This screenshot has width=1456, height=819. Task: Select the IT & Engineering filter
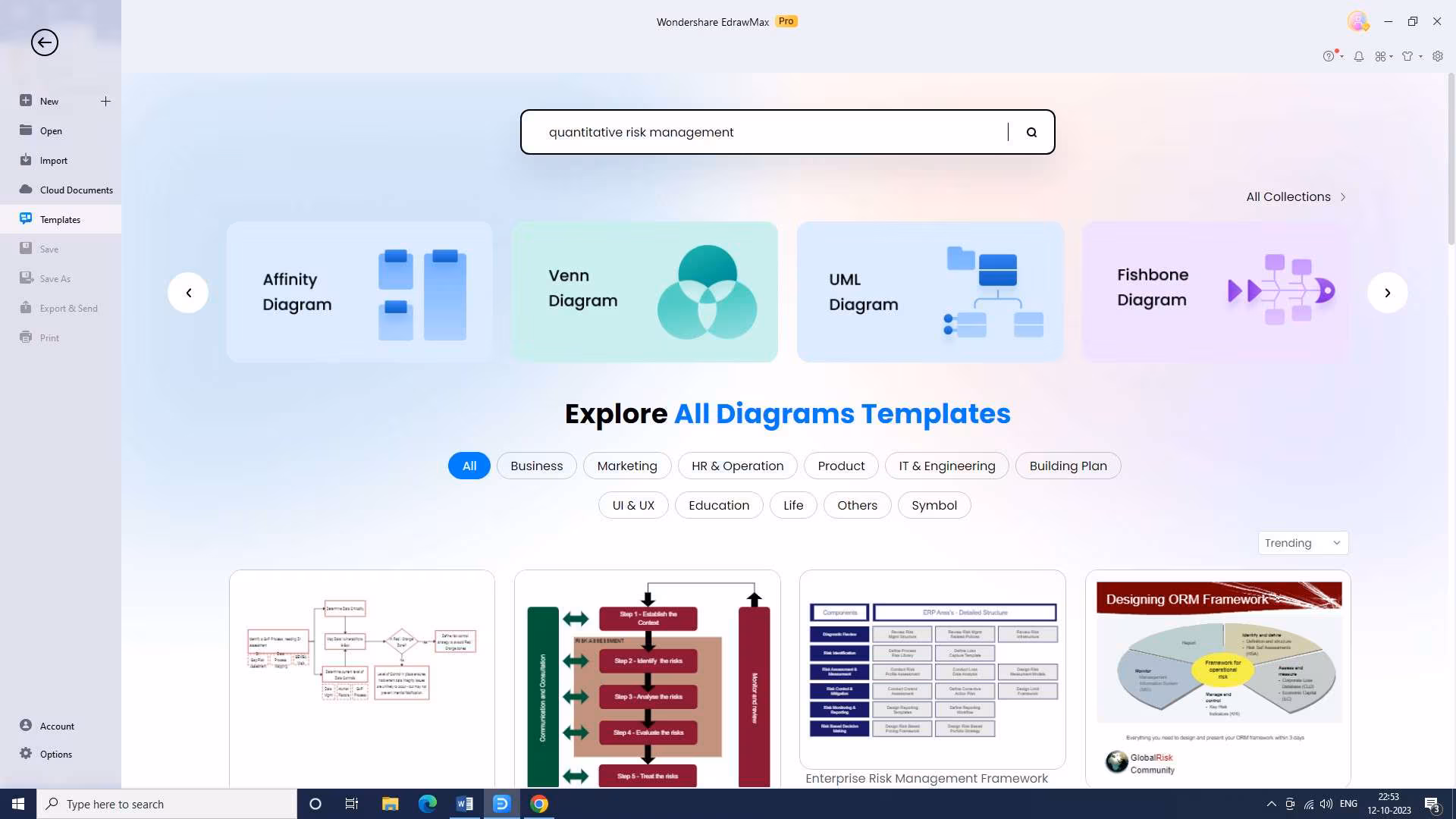coord(946,466)
